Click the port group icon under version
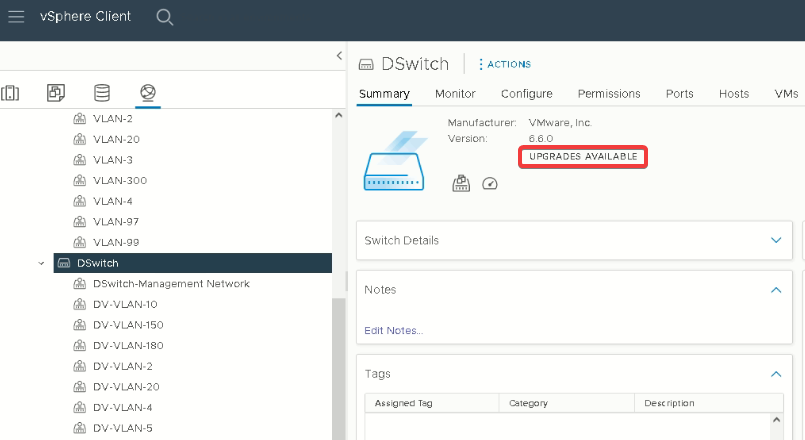 pos(461,183)
